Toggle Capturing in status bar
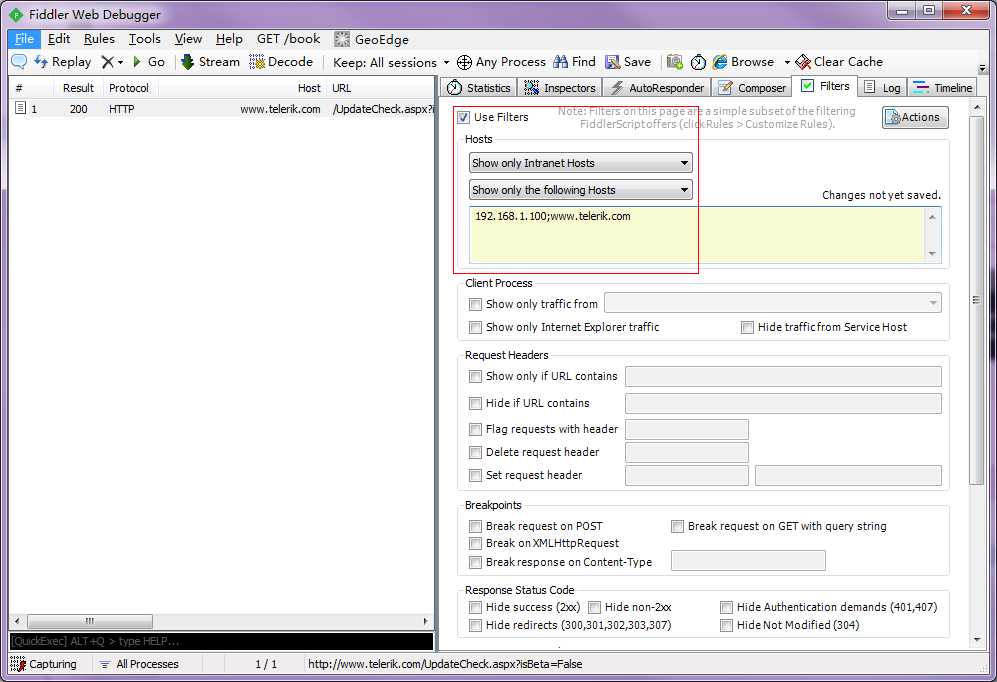The width and height of the screenshot is (997, 682). point(43,664)
